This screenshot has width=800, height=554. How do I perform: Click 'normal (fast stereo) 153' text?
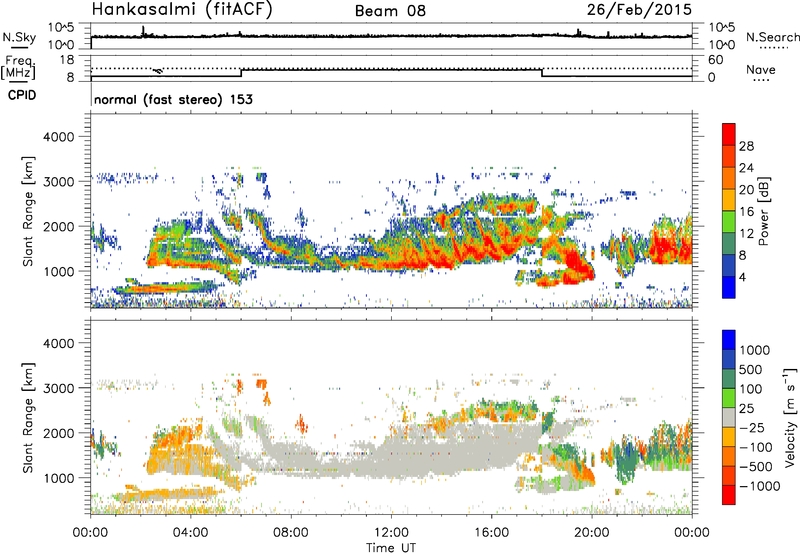[173, 99]
